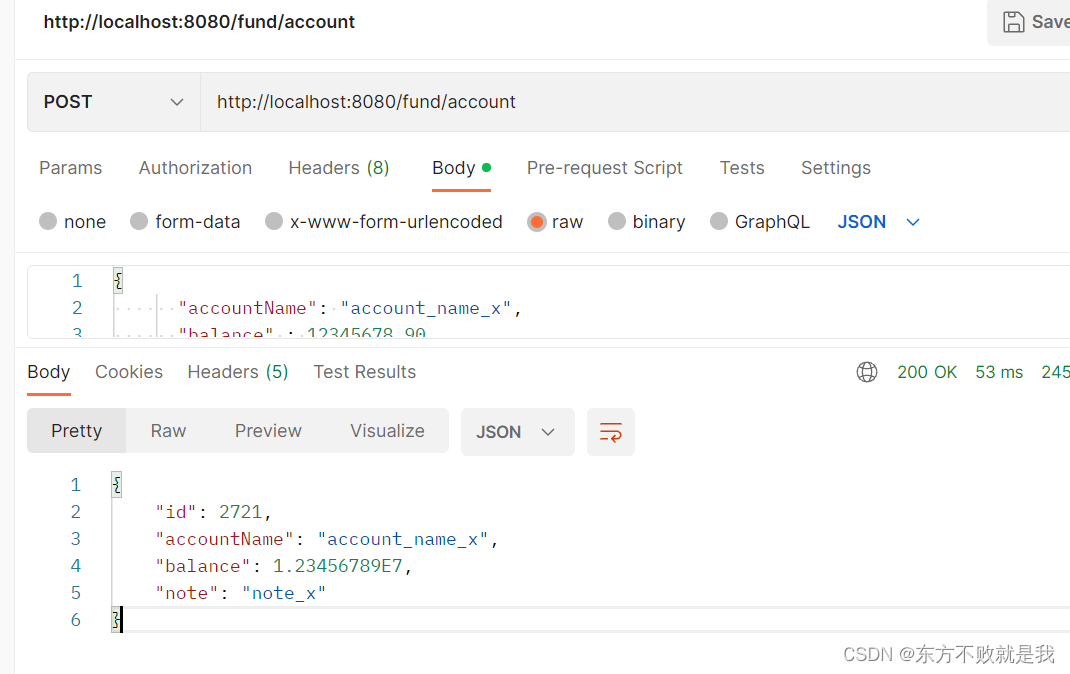Image resolution: width=1070 pixels, height=674 pixels.
Task: Select the none body type radio
Action: click(x=48, y=222)
